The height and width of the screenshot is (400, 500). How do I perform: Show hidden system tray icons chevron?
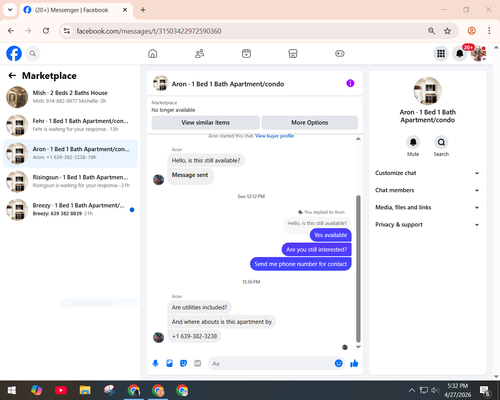pos(412,390)
